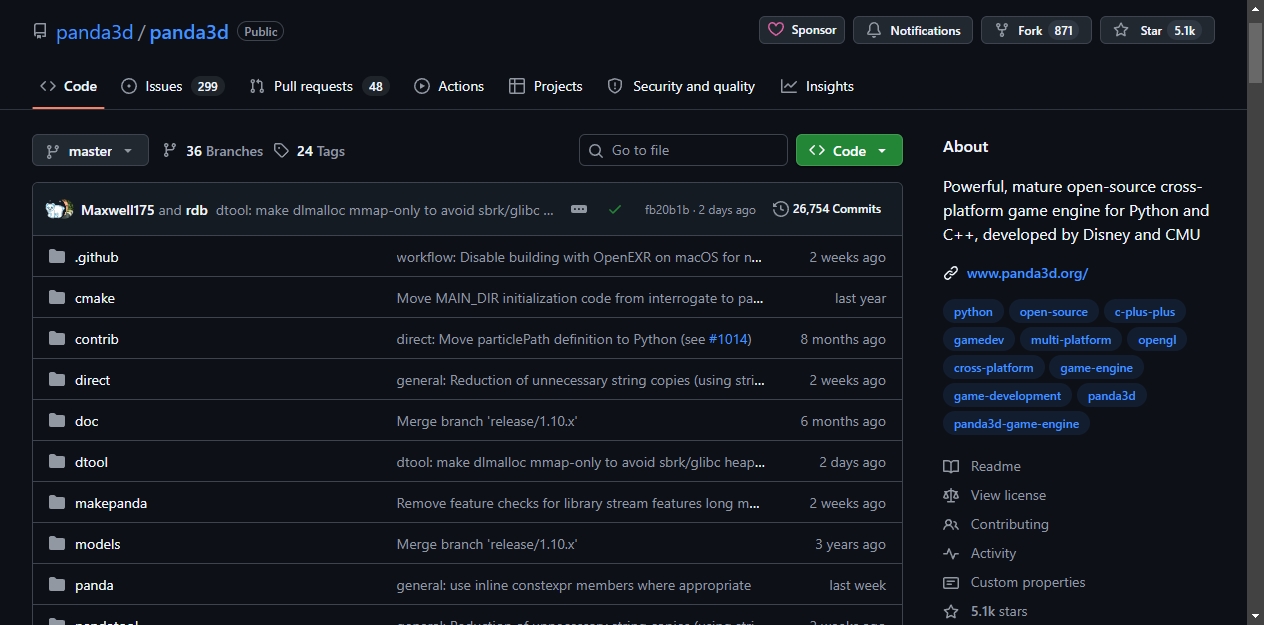View the 26,754 Commits history
This screenshot has width=1264, height=625.
coord(827,209)
